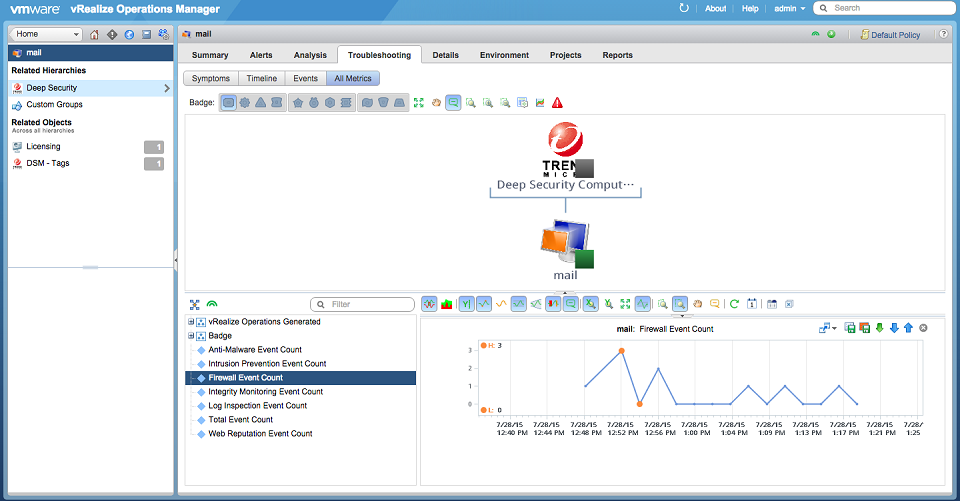960x501 pixels.
Task: Close the Firewall Event Count chart
Action: (x=923, y=328)
